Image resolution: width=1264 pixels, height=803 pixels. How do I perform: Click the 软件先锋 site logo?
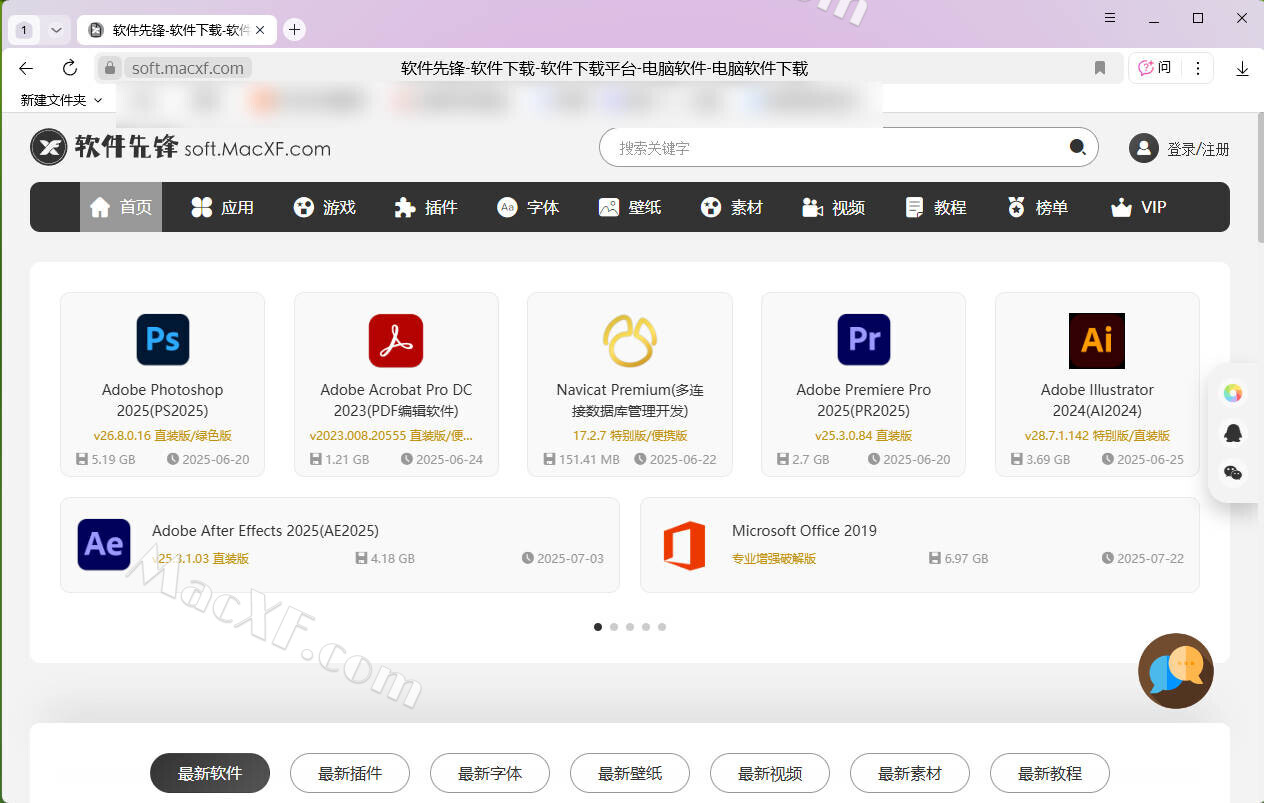180,147
